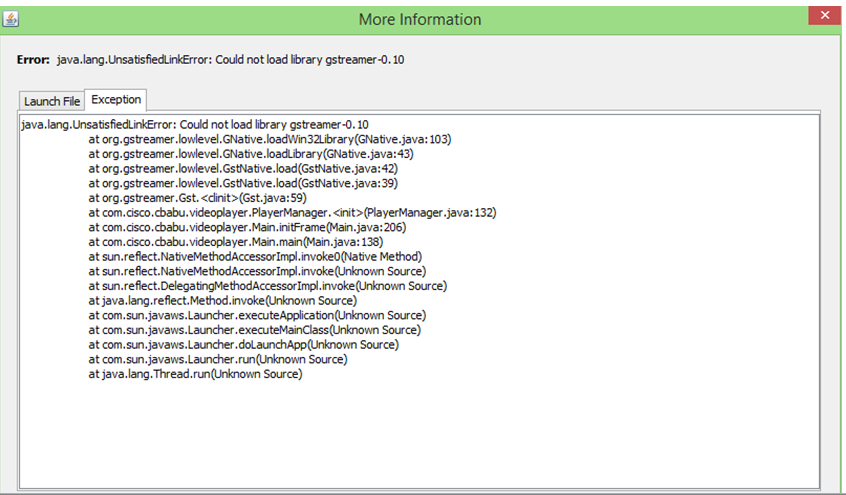This screenshot has height=495, width=846.
Task: Click the Launcher.doLaunchApp line
Action: (x=244, y=344)
